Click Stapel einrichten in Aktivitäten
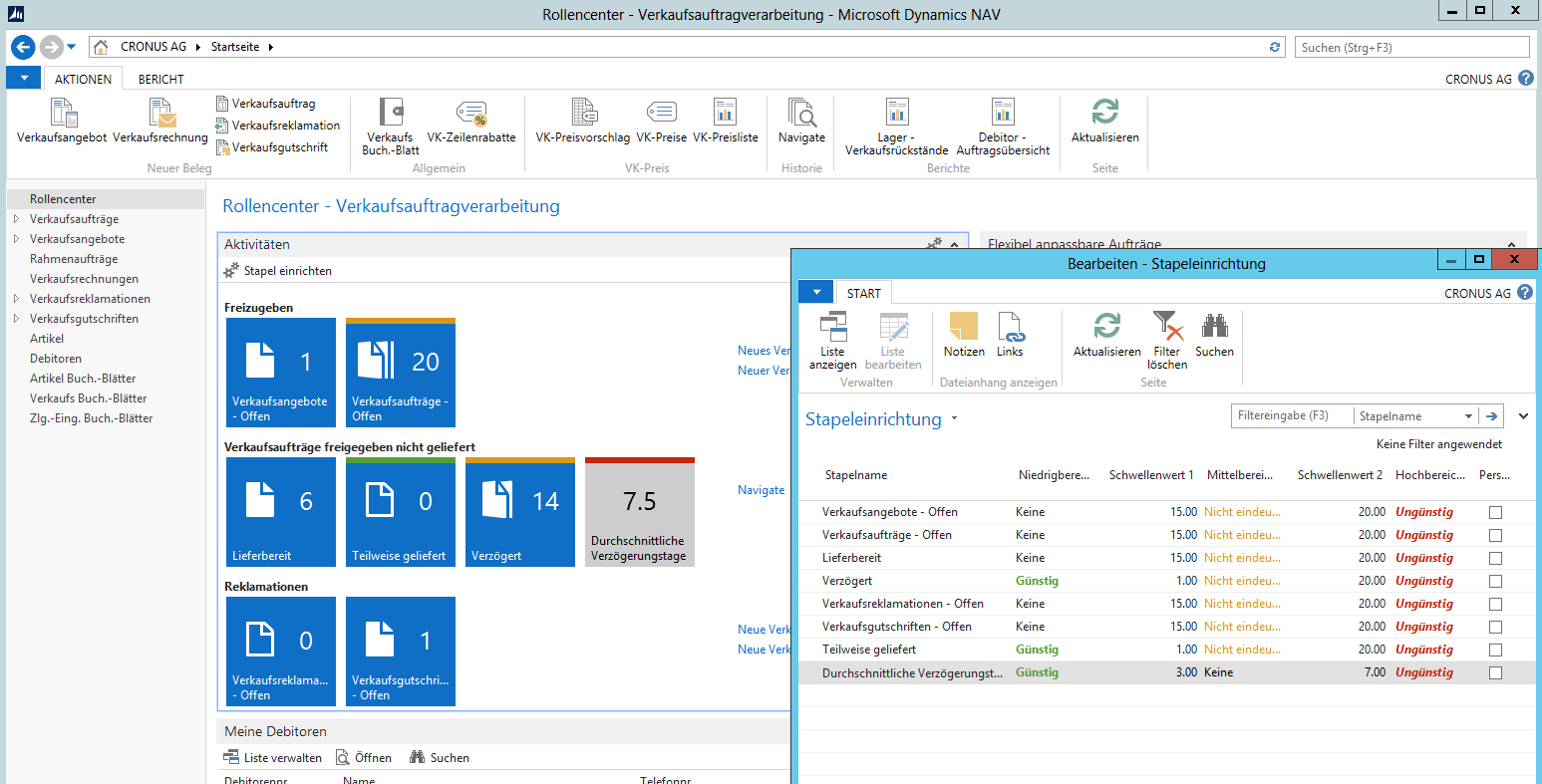The width and height of the screenshot is (1542, 784). pyautogui.click(x=278, y=271)
